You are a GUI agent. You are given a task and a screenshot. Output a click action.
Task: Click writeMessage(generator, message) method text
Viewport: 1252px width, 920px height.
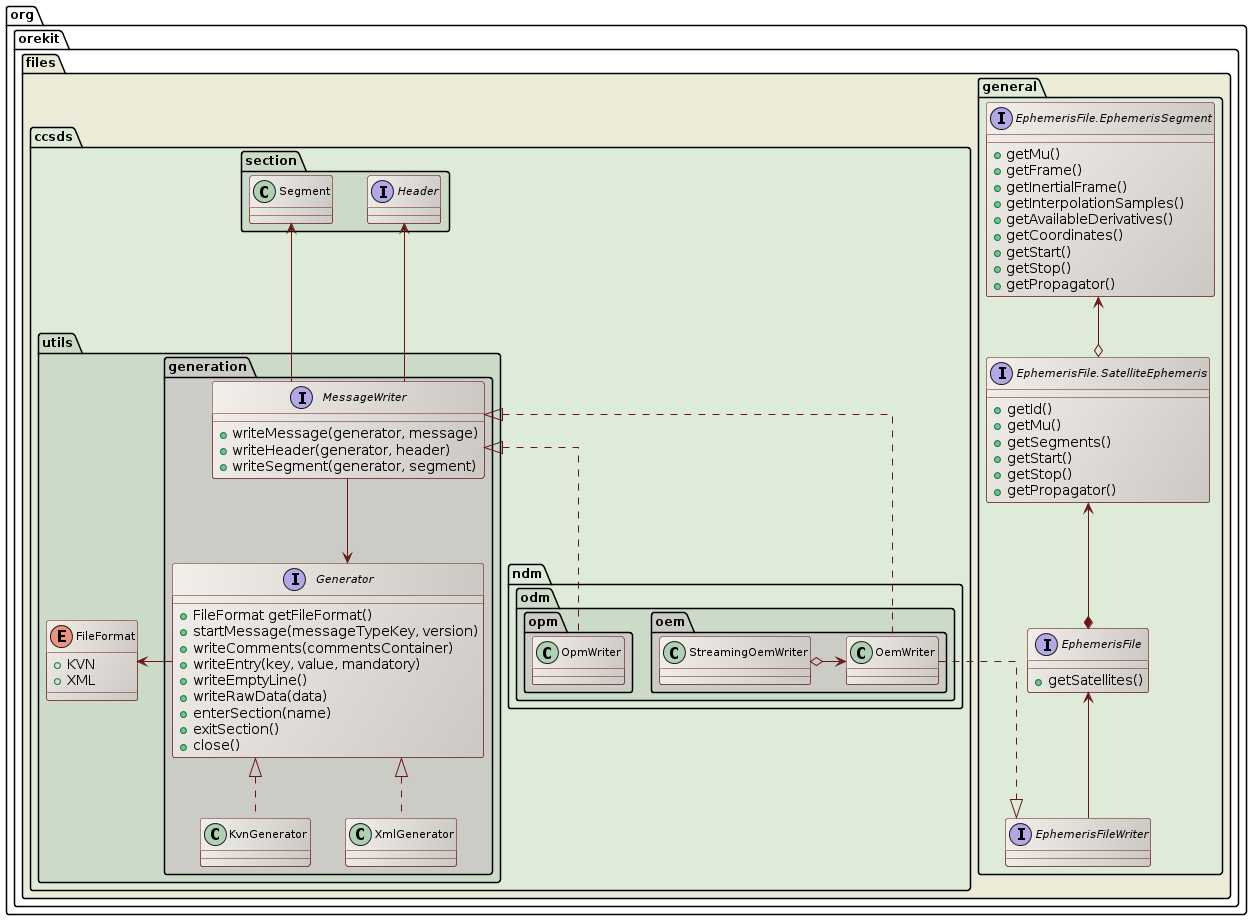tap(355, 433)
